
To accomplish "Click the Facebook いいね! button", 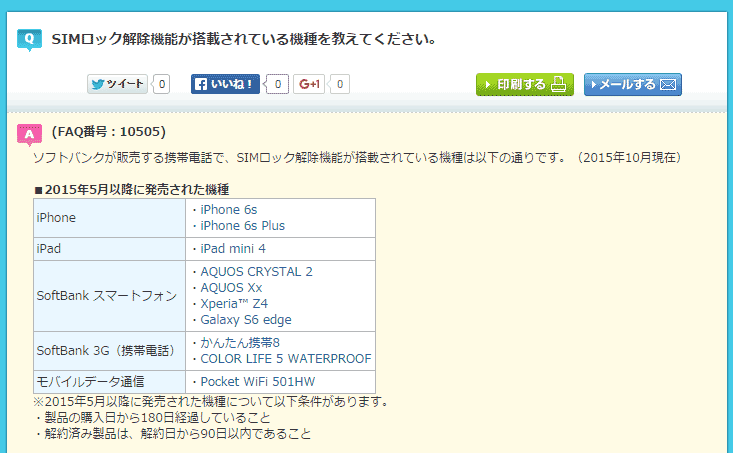I will coord(224,84).
